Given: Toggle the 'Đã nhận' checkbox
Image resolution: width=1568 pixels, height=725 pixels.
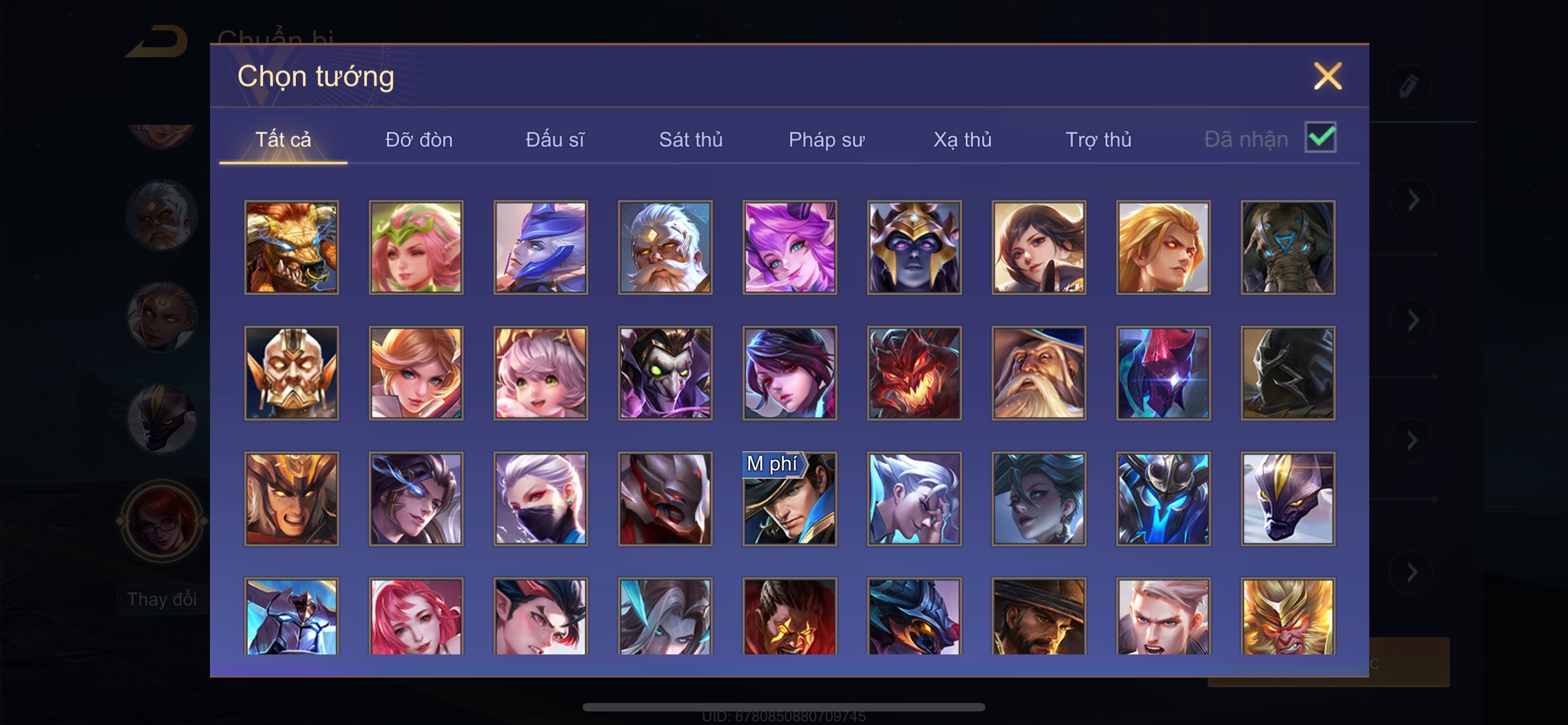Looking at the screenshot, I should click(1320, 138).
